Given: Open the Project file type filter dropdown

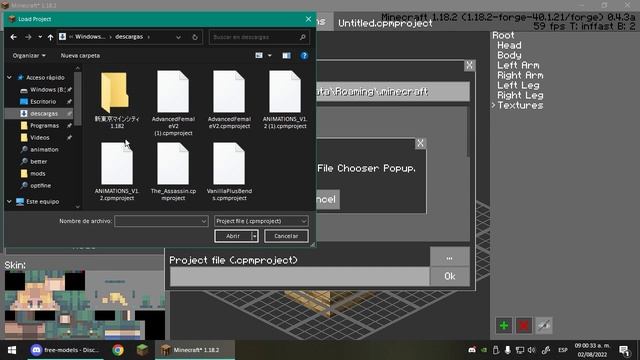Looking at the screenshot, I should 261,221.
